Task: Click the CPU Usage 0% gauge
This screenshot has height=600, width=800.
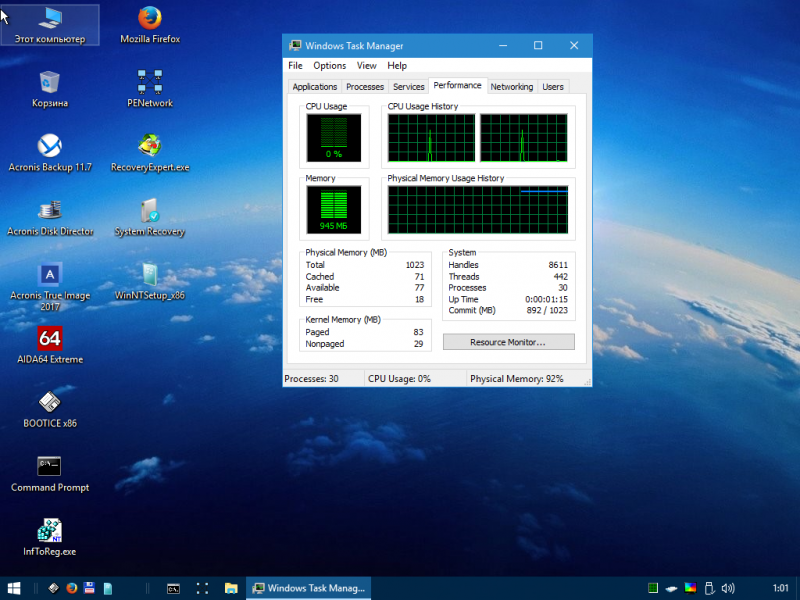Action: click(334, 138)
